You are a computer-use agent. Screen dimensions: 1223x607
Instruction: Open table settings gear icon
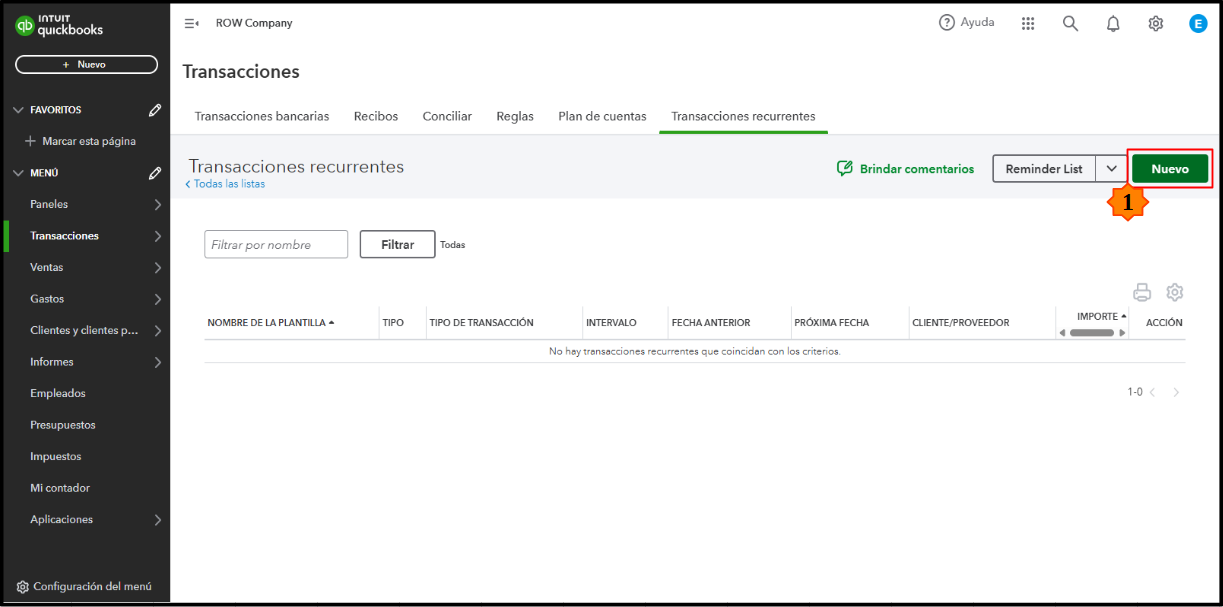pos(1175,292)
